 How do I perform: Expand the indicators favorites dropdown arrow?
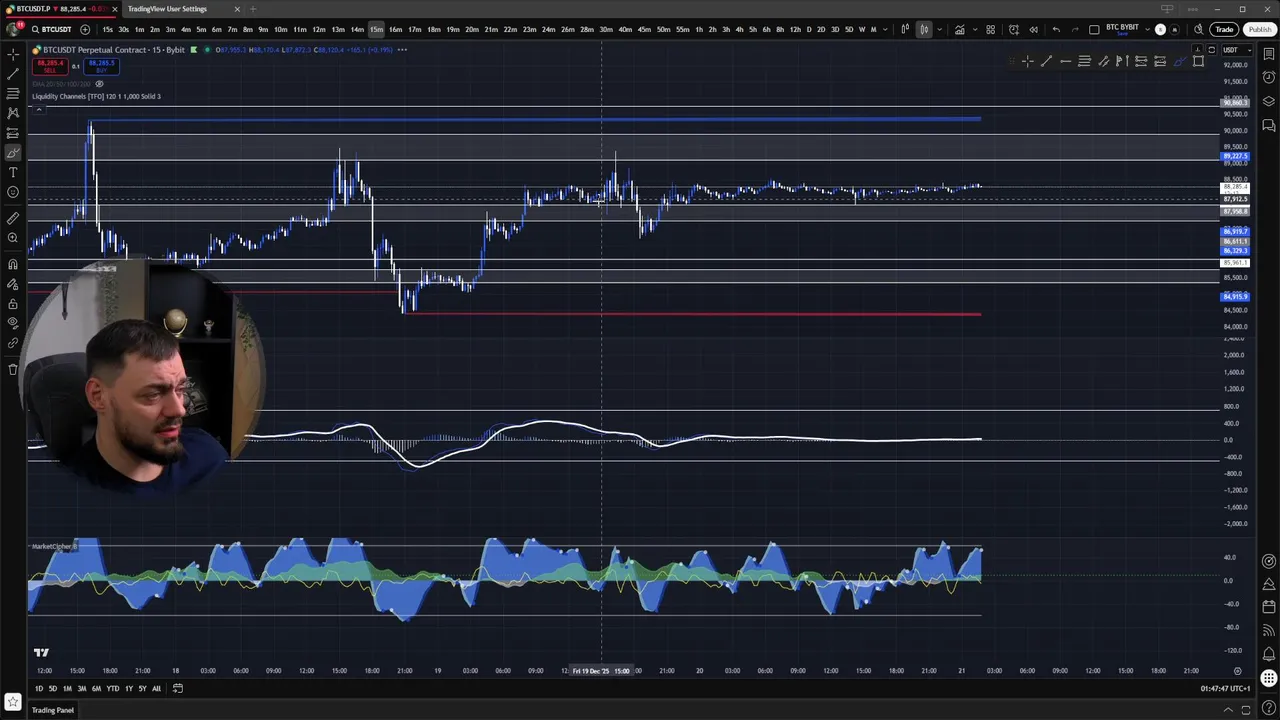(975, 29)
